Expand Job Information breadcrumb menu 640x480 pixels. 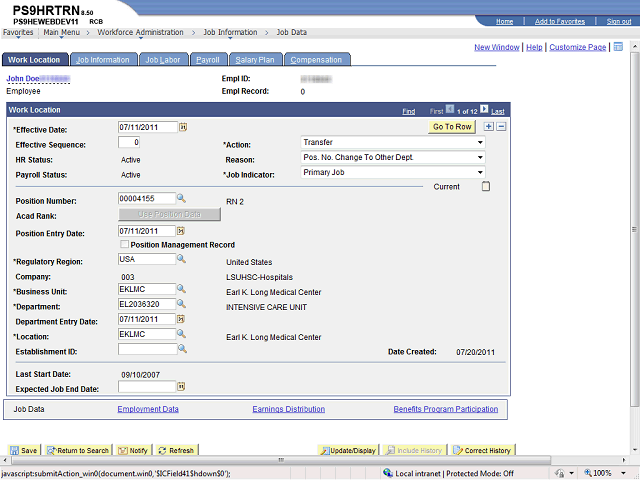(230, 32)
